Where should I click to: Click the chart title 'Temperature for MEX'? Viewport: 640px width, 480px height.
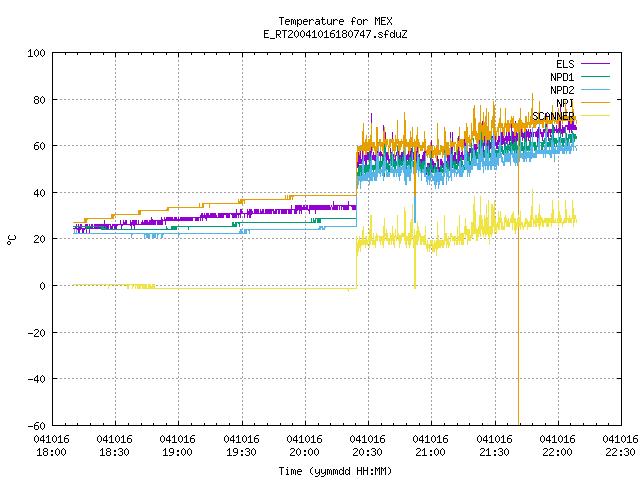[x=335, y=21]
